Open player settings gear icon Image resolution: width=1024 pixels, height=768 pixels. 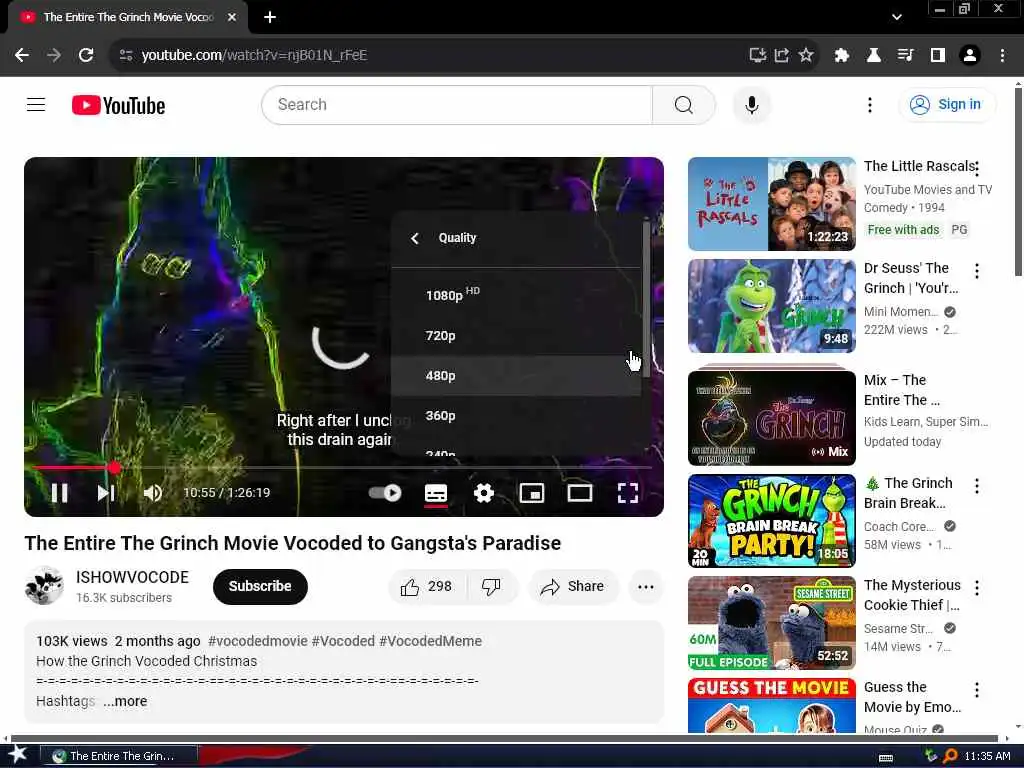pyautogui.click(x=483, y=493)
